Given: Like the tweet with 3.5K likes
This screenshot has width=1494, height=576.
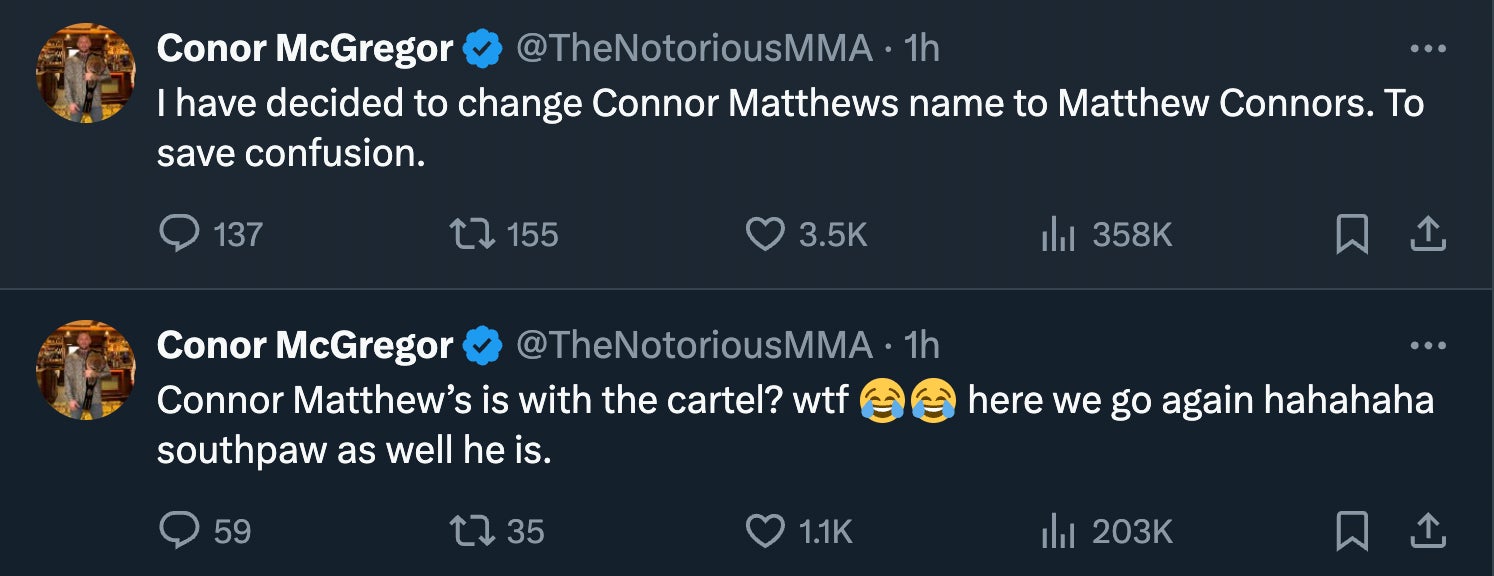Looking at the screenshot, I should pyautogui.click(x=766, y=234).
